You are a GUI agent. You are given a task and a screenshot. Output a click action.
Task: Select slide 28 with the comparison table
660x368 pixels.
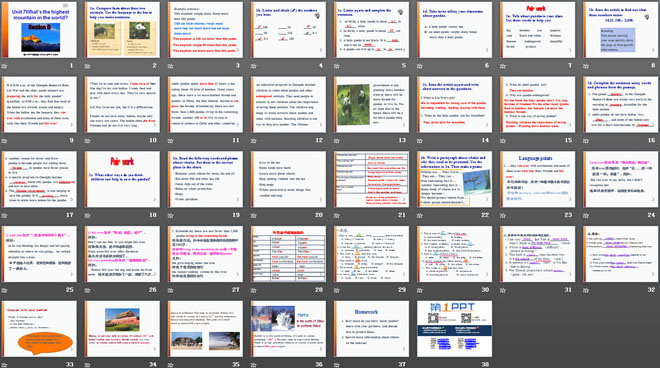[x=288, y=254]
